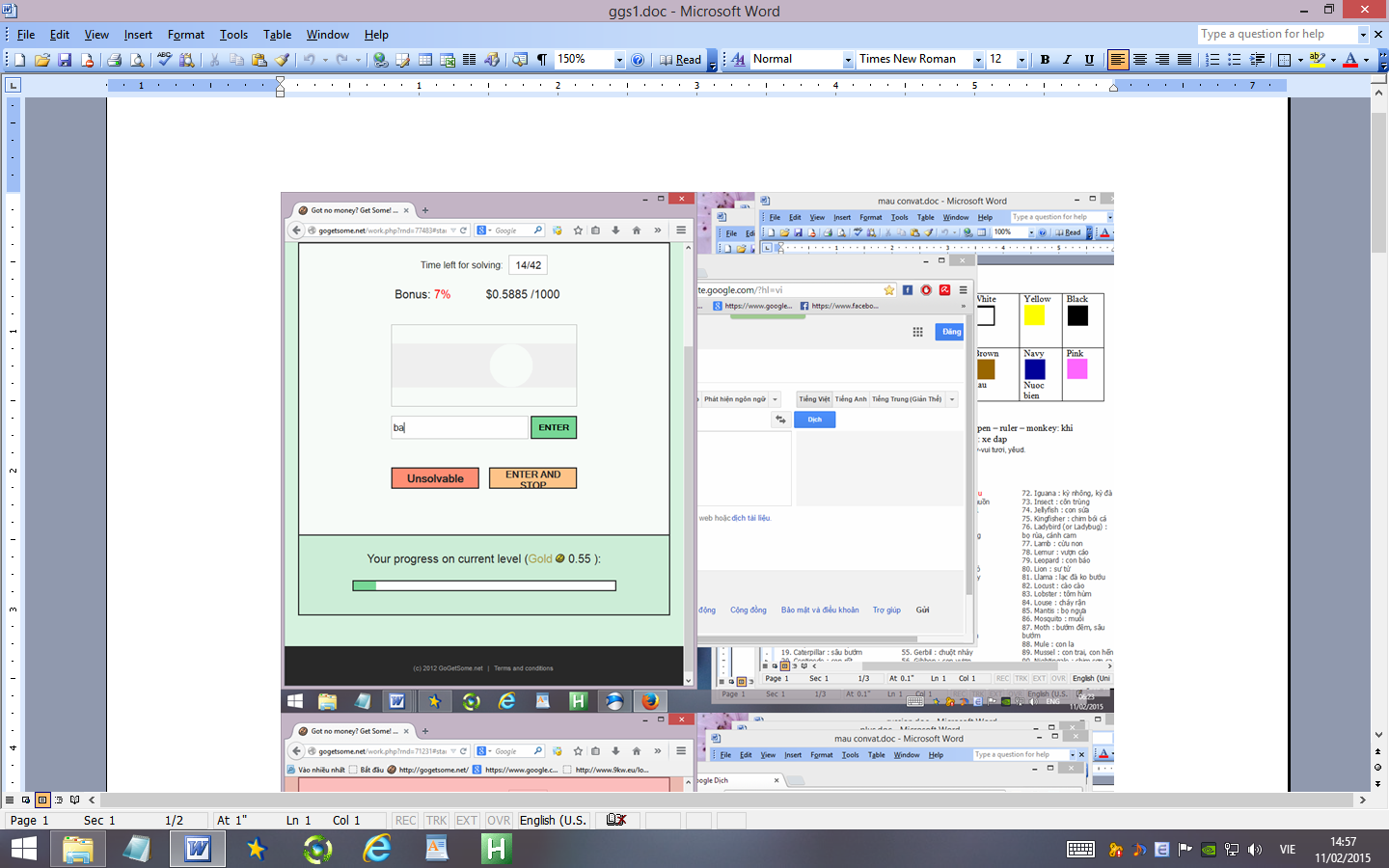
Task: Open Internet Explorer from the taskbar
Action: click(x=376, y=849)
